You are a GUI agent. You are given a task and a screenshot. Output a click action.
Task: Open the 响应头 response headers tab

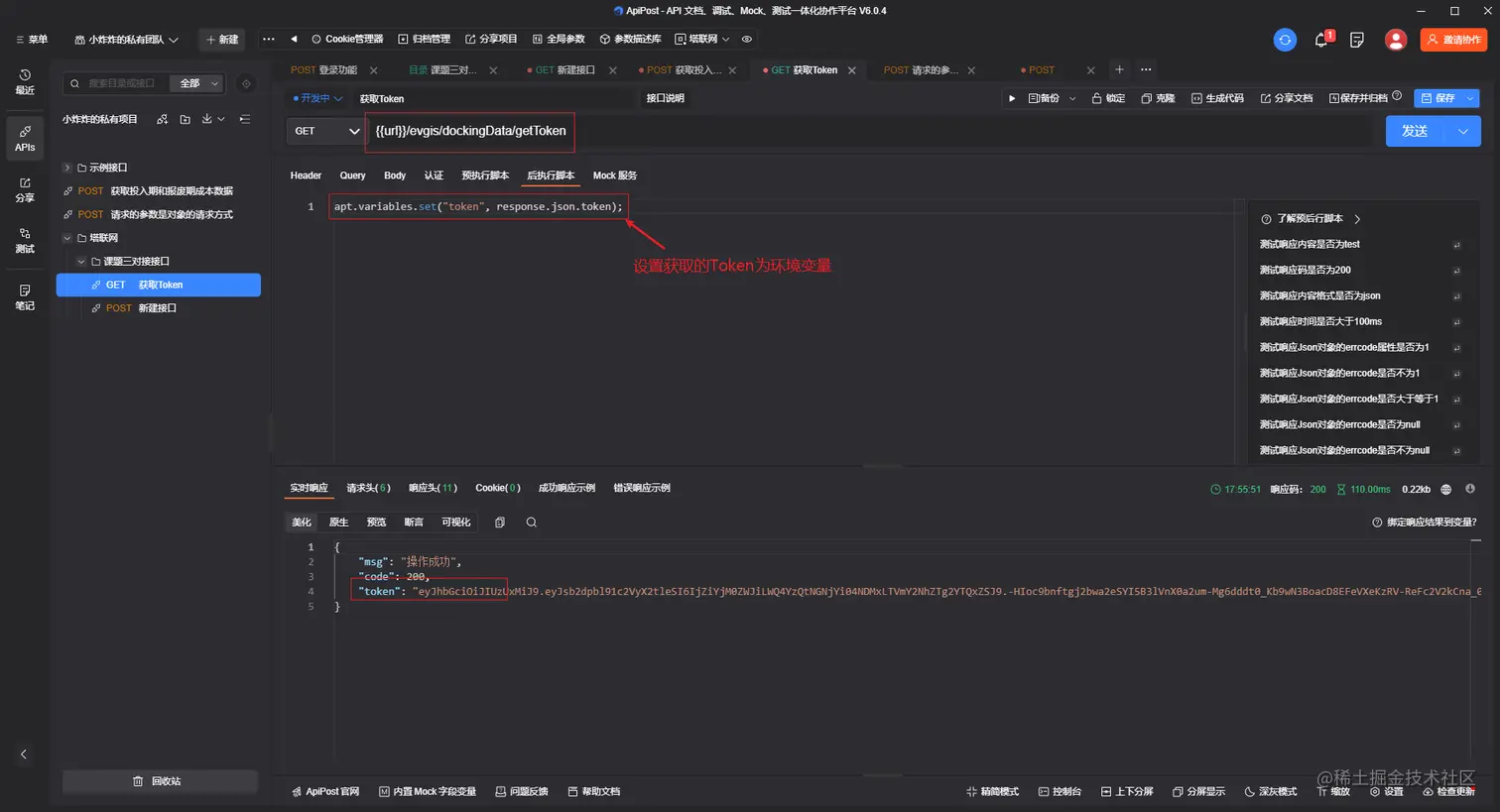(434, 489)
